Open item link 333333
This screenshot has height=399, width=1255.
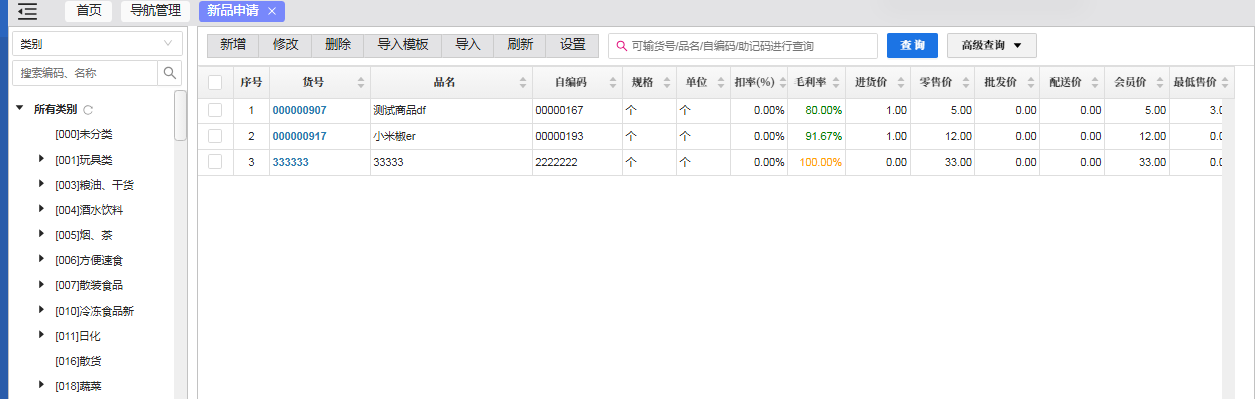tap(291, 162)
